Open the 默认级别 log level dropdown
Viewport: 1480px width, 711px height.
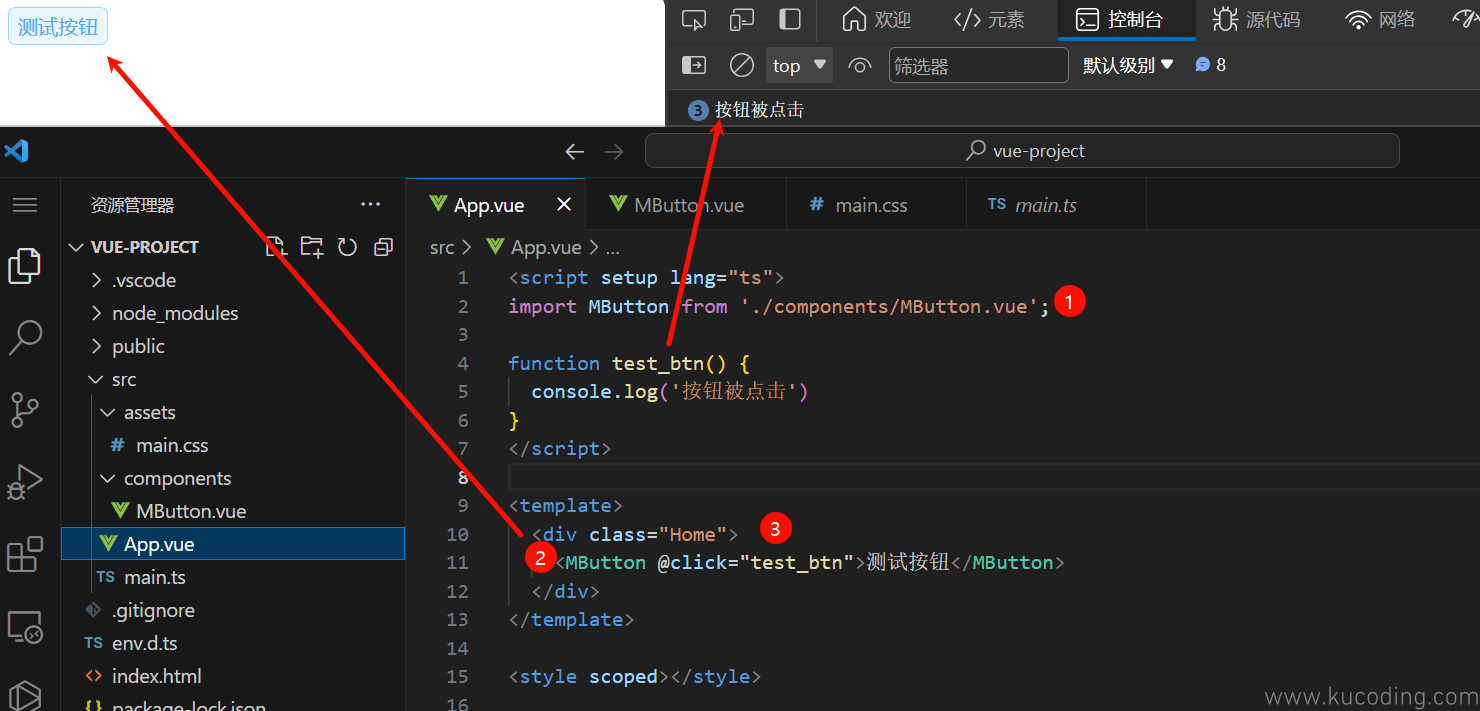[1128, 65]
